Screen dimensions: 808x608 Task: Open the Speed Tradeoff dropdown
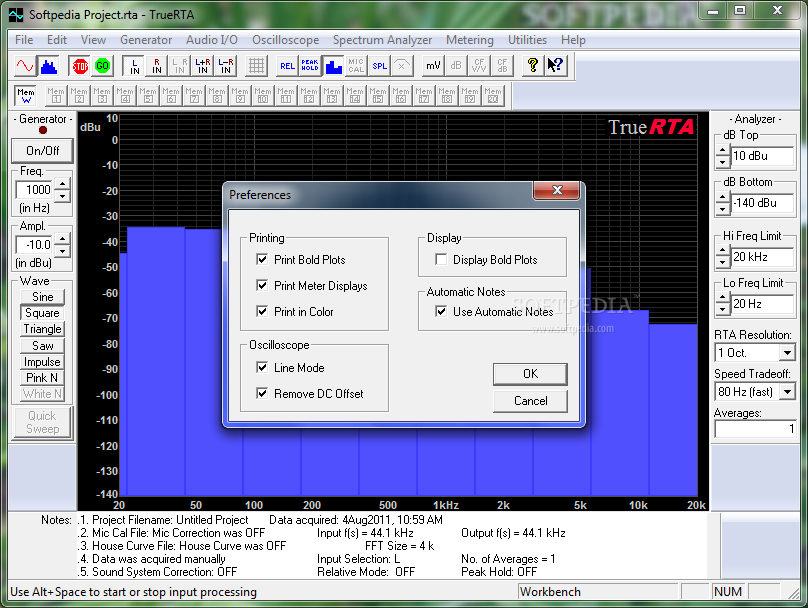tap(787, 392)
